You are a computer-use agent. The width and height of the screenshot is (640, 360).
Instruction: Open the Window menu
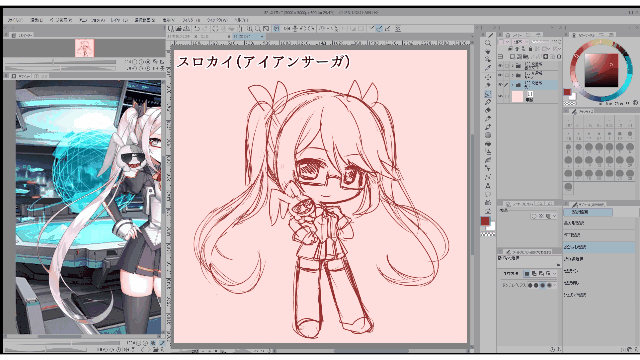[x=217, y=20]
